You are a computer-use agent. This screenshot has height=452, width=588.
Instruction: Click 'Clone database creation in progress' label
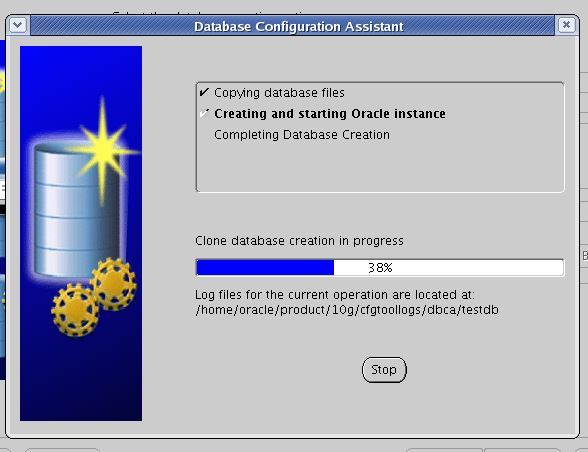tap(299, 241)
